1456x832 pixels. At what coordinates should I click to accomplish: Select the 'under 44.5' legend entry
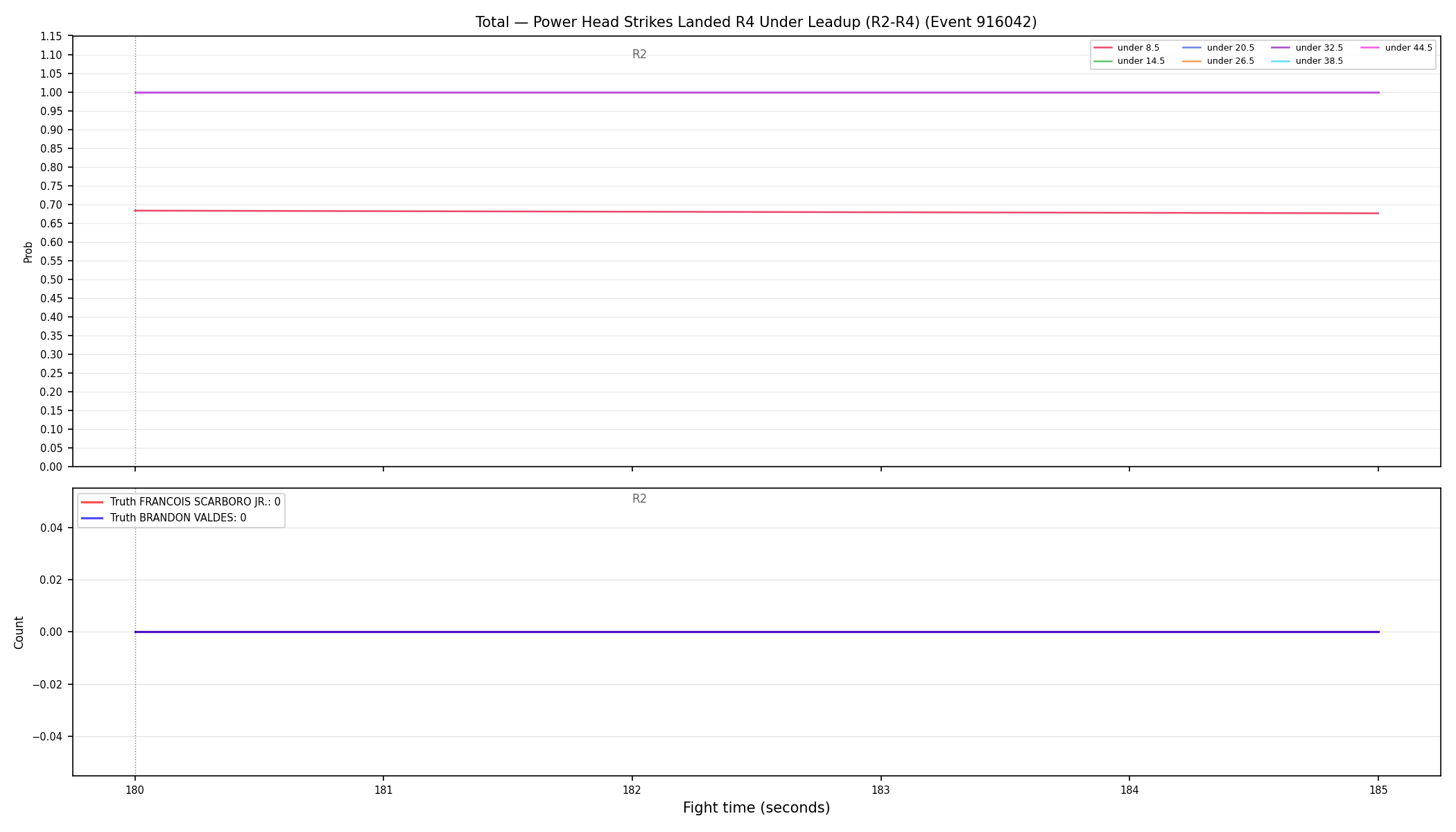point(1396,48)
